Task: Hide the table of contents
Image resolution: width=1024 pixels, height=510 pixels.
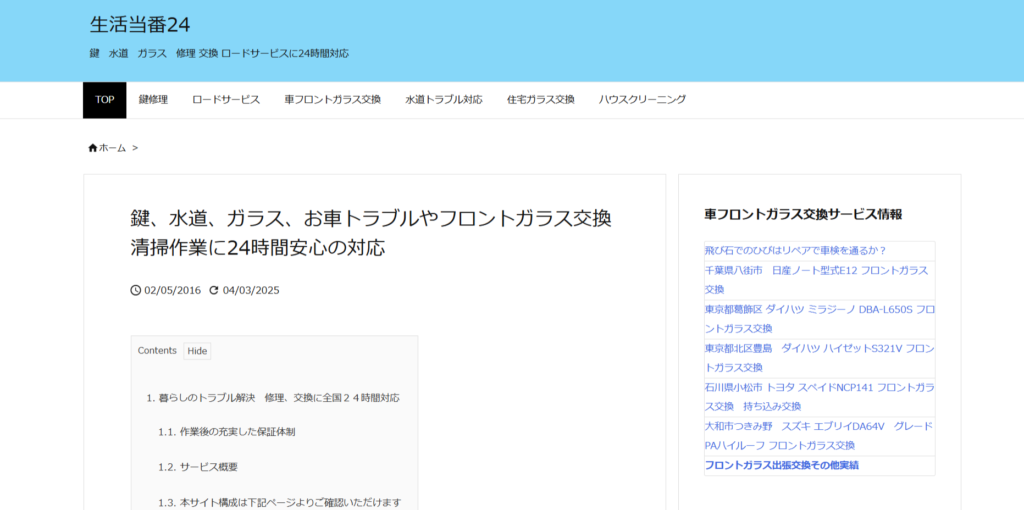Action: [197, 351]
